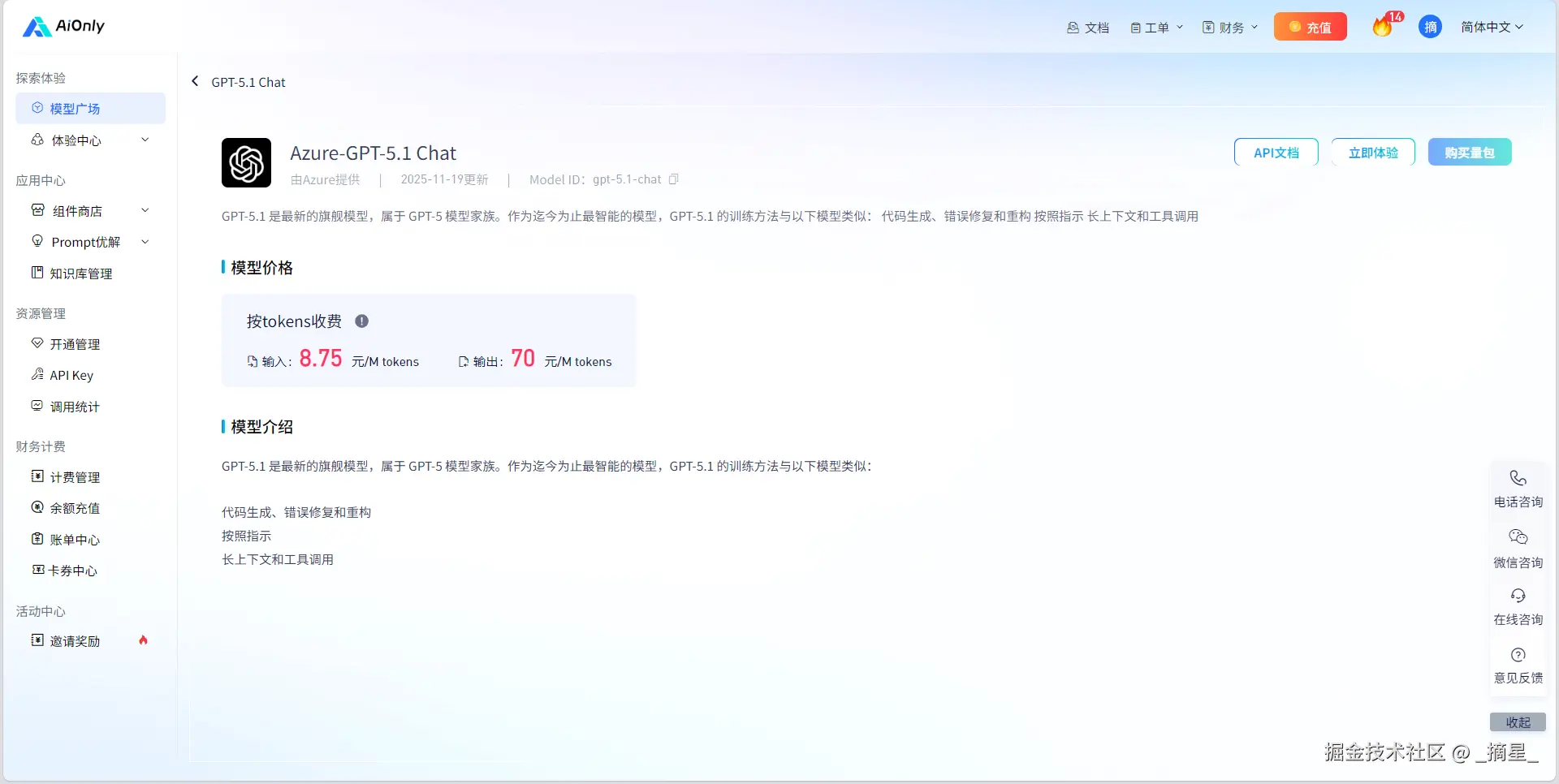Click the GPT-5.1 Chat breadcrumb title
Screen dimensions: 1559x784
248,82
